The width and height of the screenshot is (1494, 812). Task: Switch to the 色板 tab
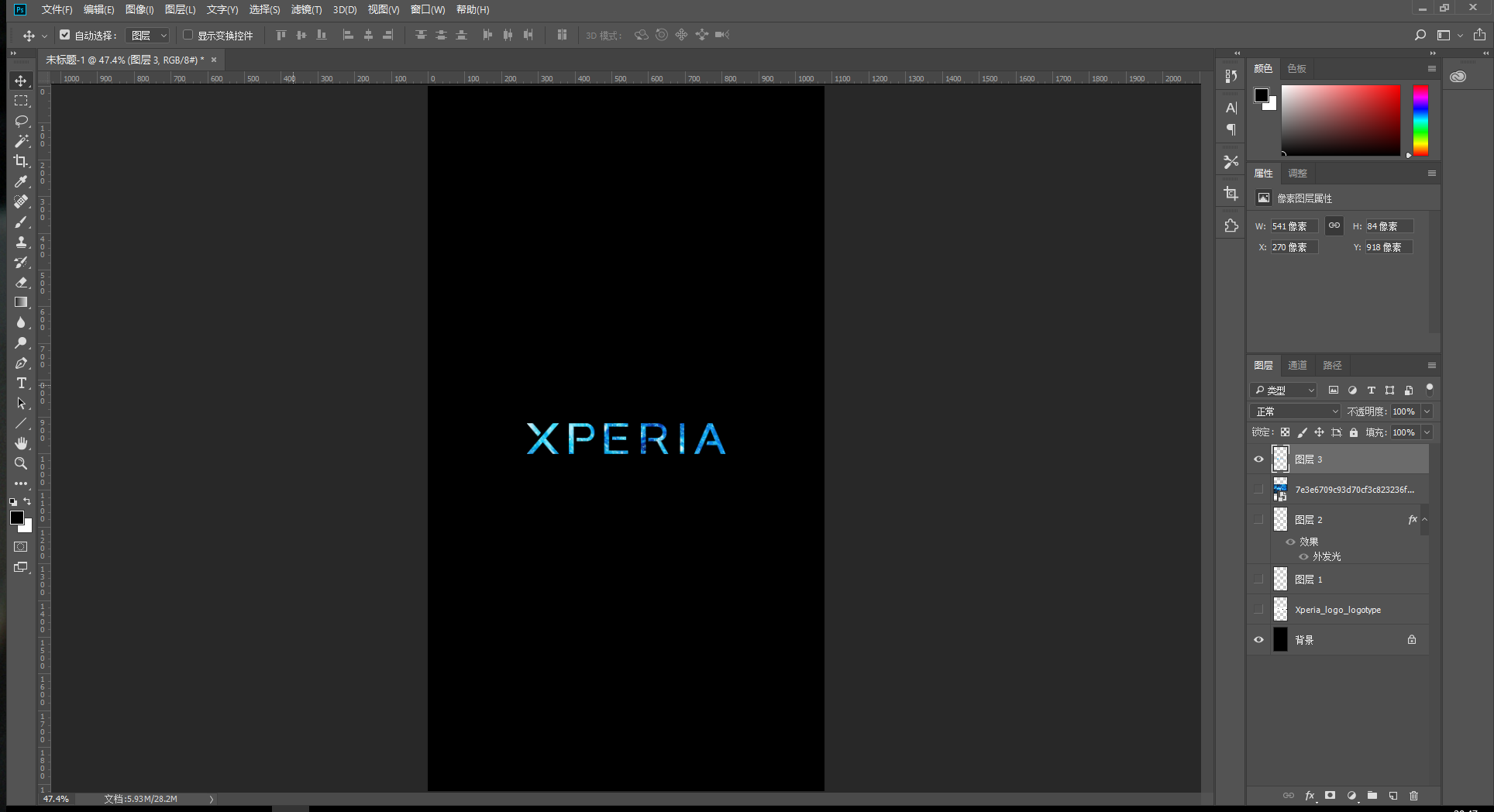click(x=1296, y=69)
